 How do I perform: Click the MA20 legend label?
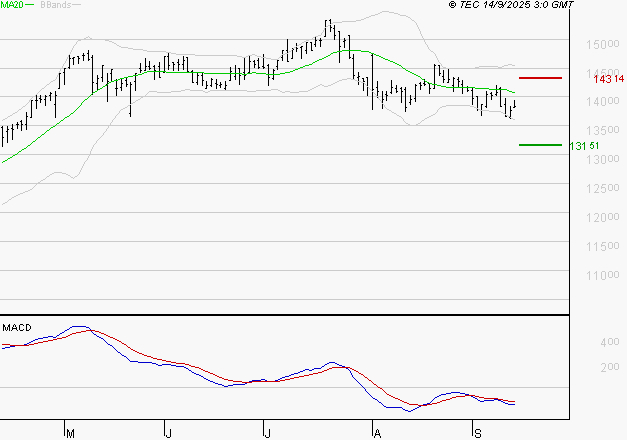click(12, 6)
